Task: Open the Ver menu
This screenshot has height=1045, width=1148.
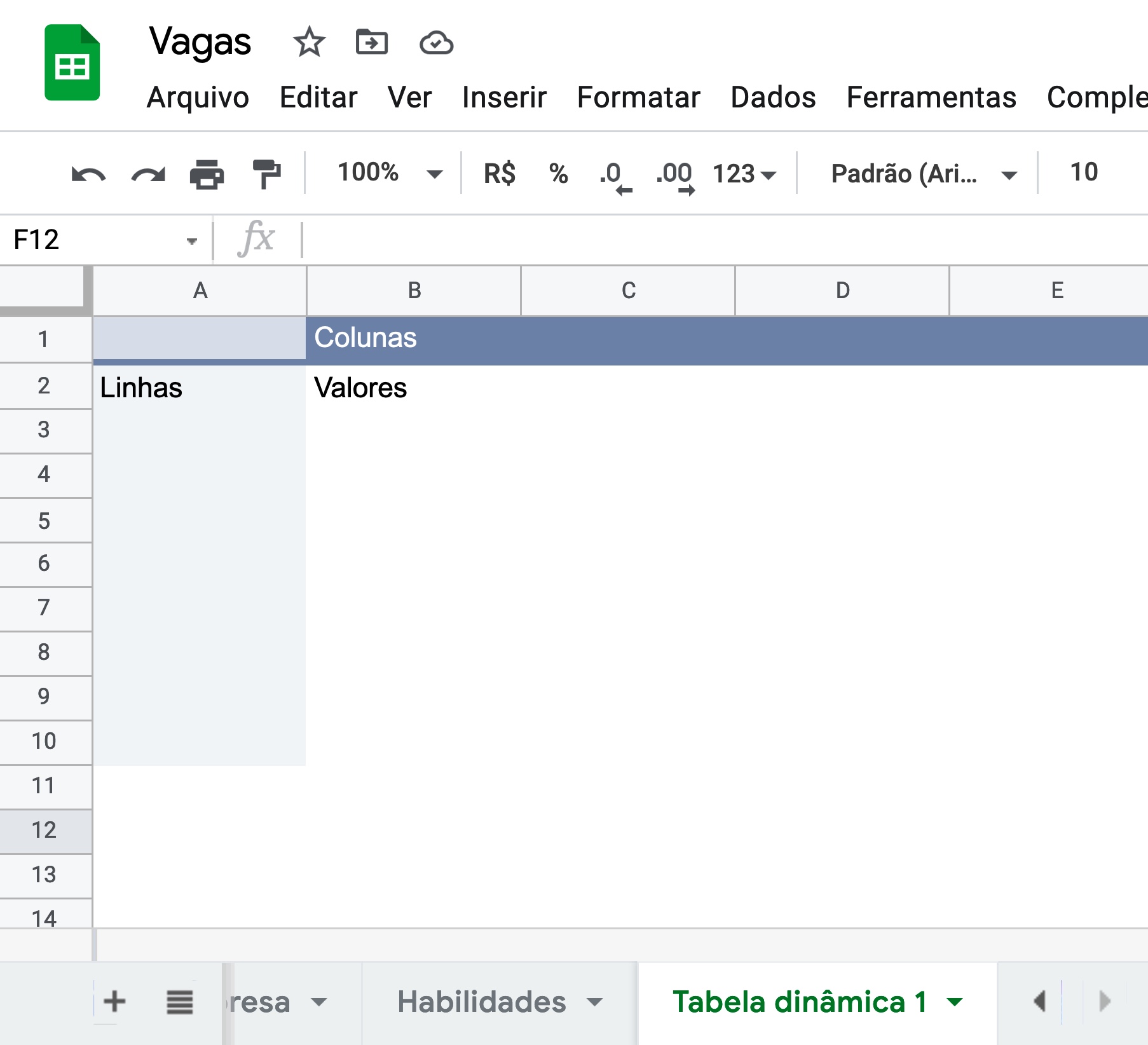Action: coord(410,98)
